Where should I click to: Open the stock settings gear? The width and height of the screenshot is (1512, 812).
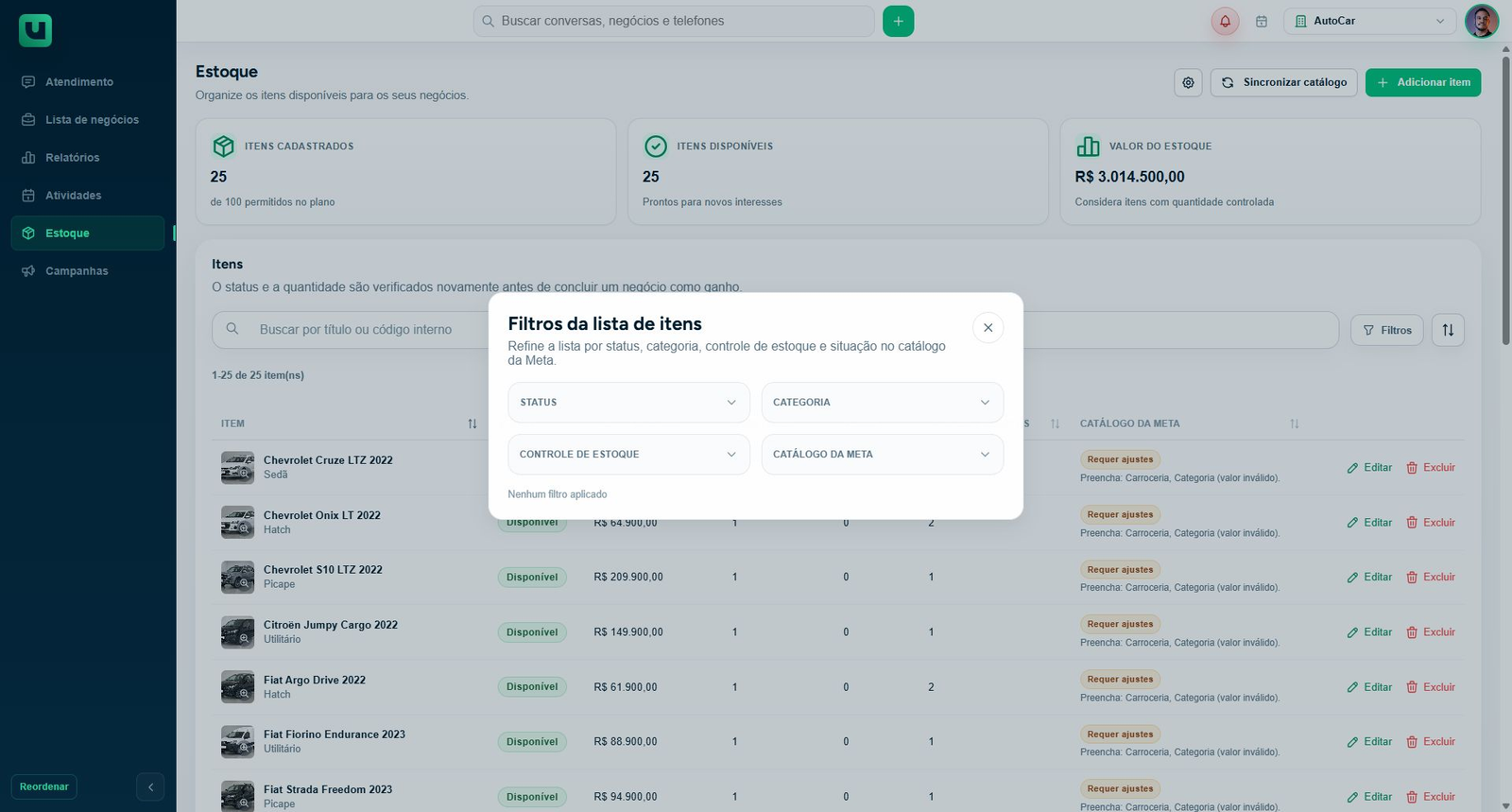[1188, 82]
